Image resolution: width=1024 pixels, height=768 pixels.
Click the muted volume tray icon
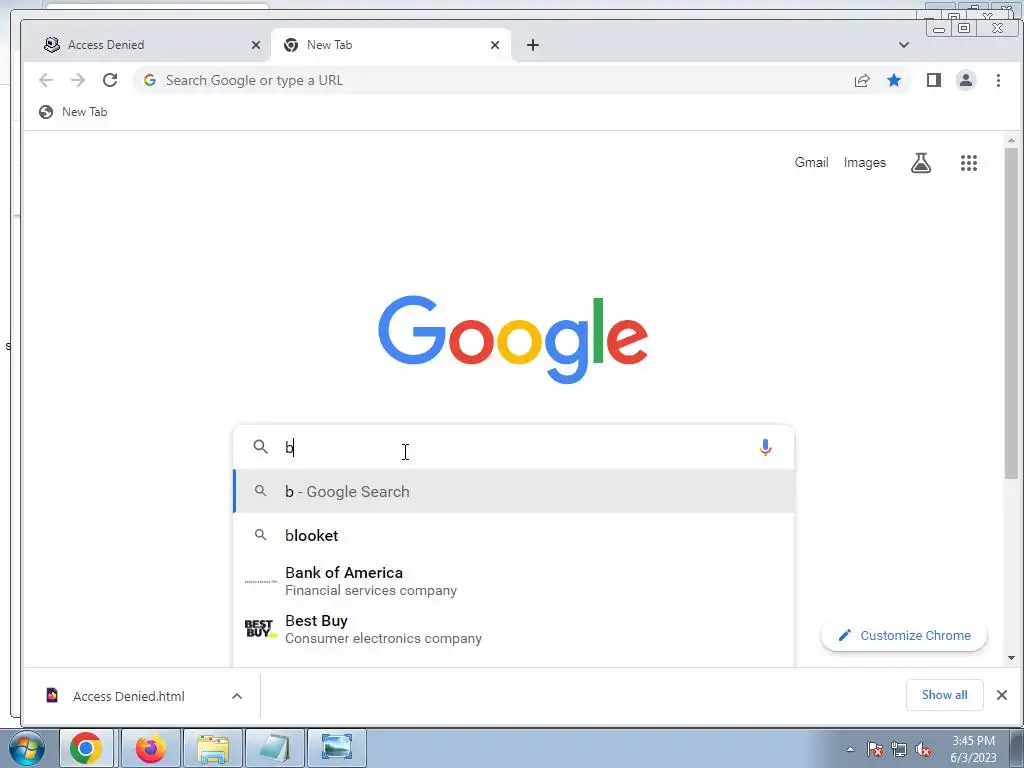(923, 750)
